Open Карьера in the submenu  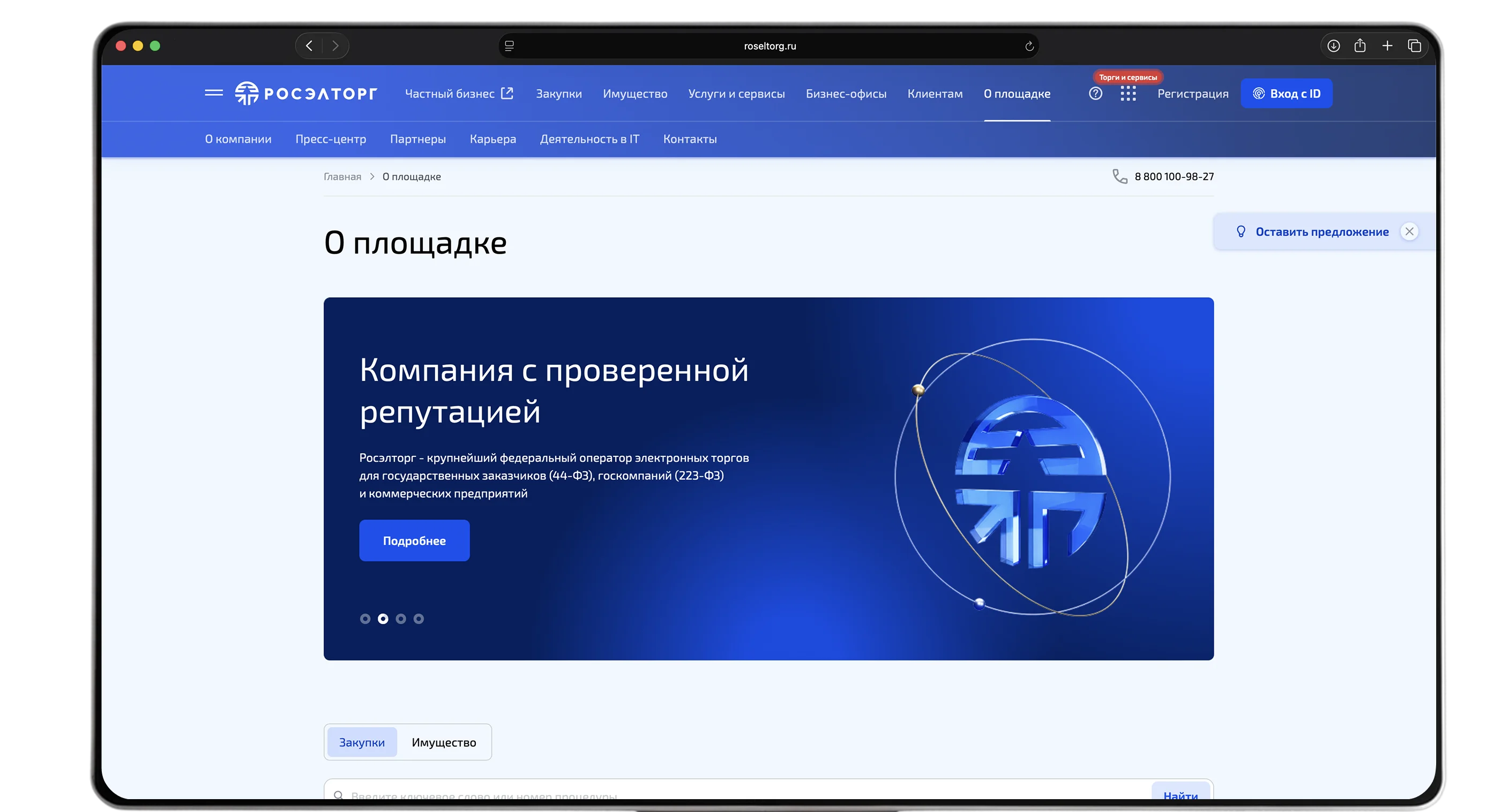(492, 139)
